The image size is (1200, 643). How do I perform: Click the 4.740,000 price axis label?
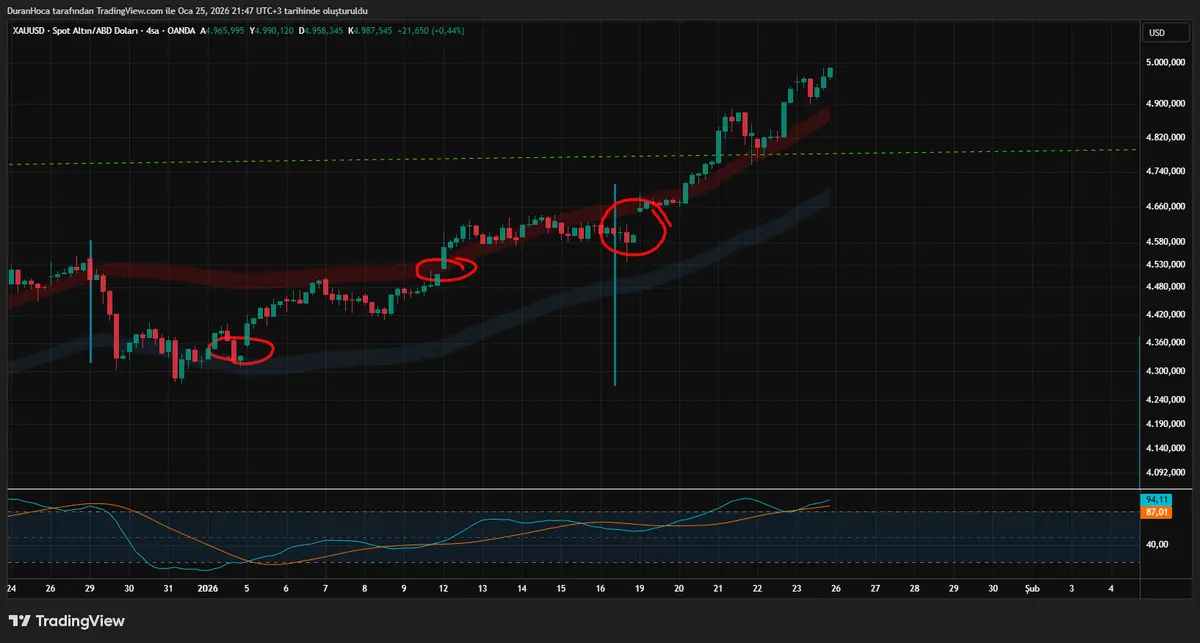click(1167, 172)
